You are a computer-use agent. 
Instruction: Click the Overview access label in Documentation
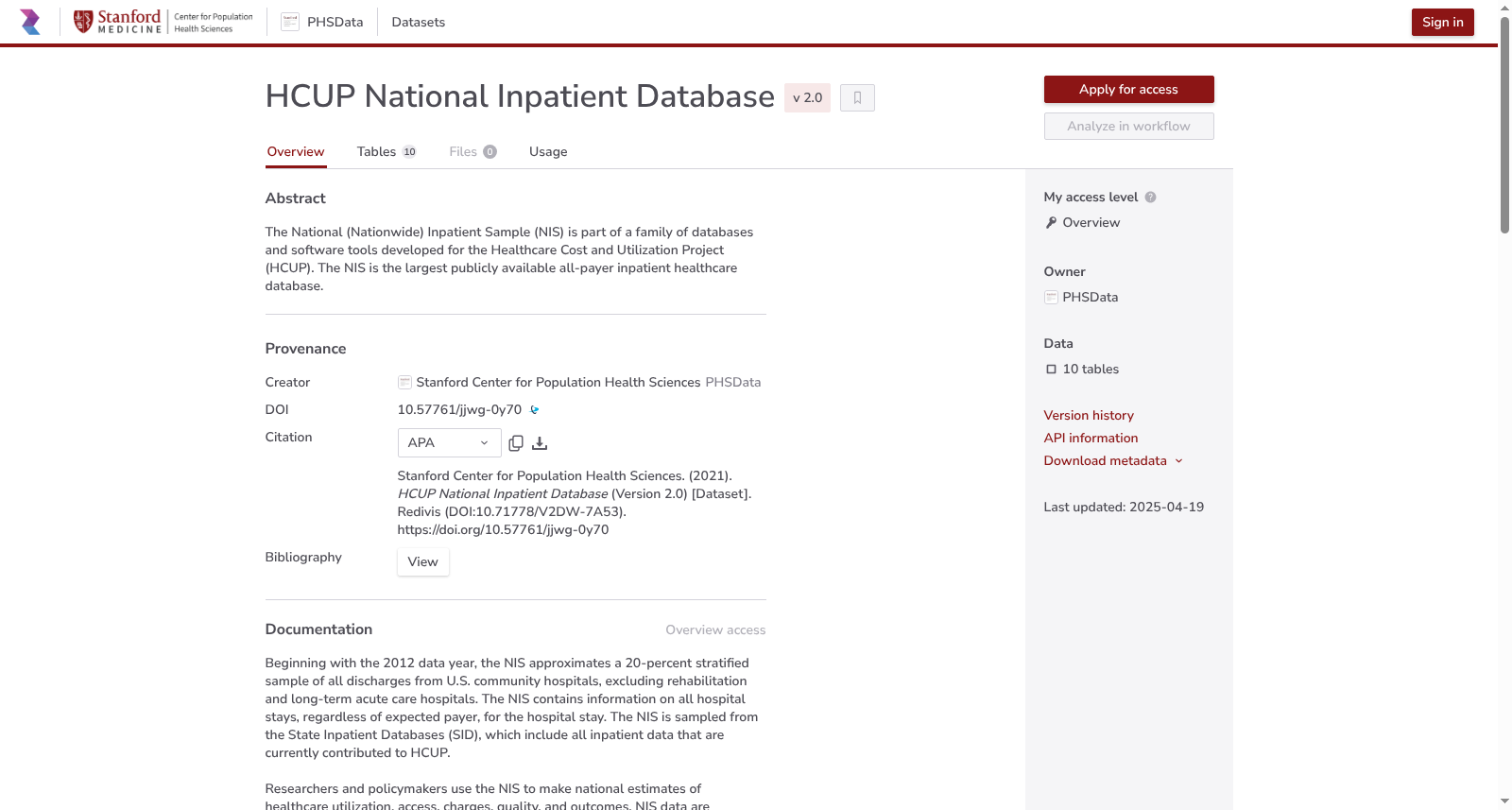point(715,630)
